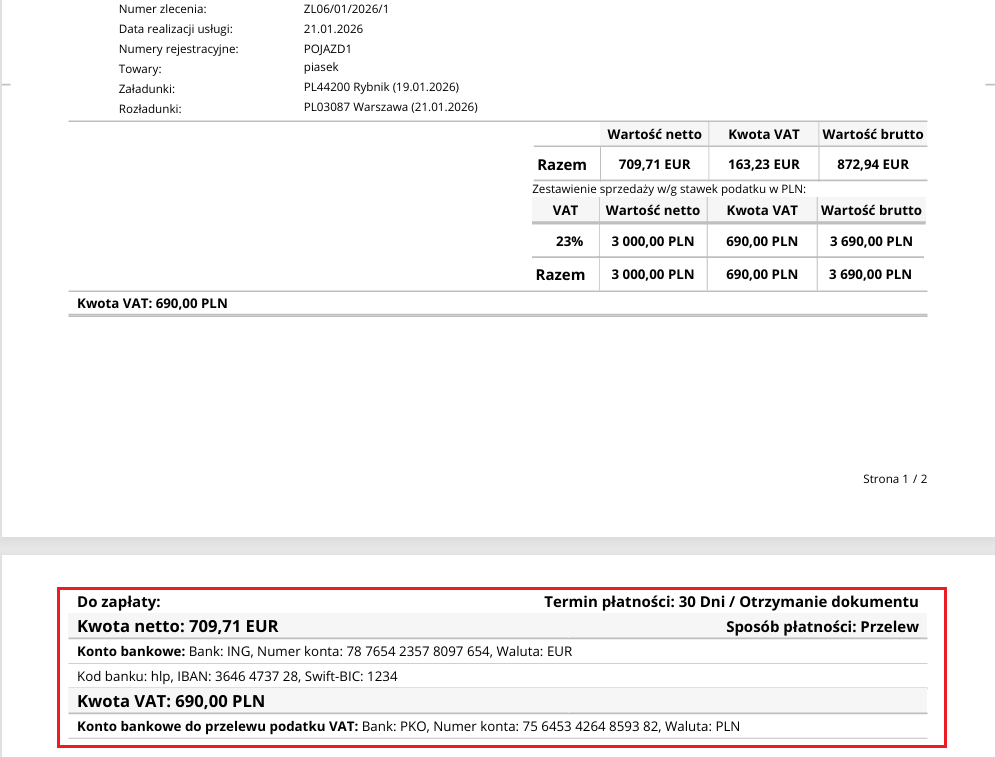This screenshot has height=757, width=995.
Task: Click the Wartość brutto header above EUR row
Action: (873, 135)
